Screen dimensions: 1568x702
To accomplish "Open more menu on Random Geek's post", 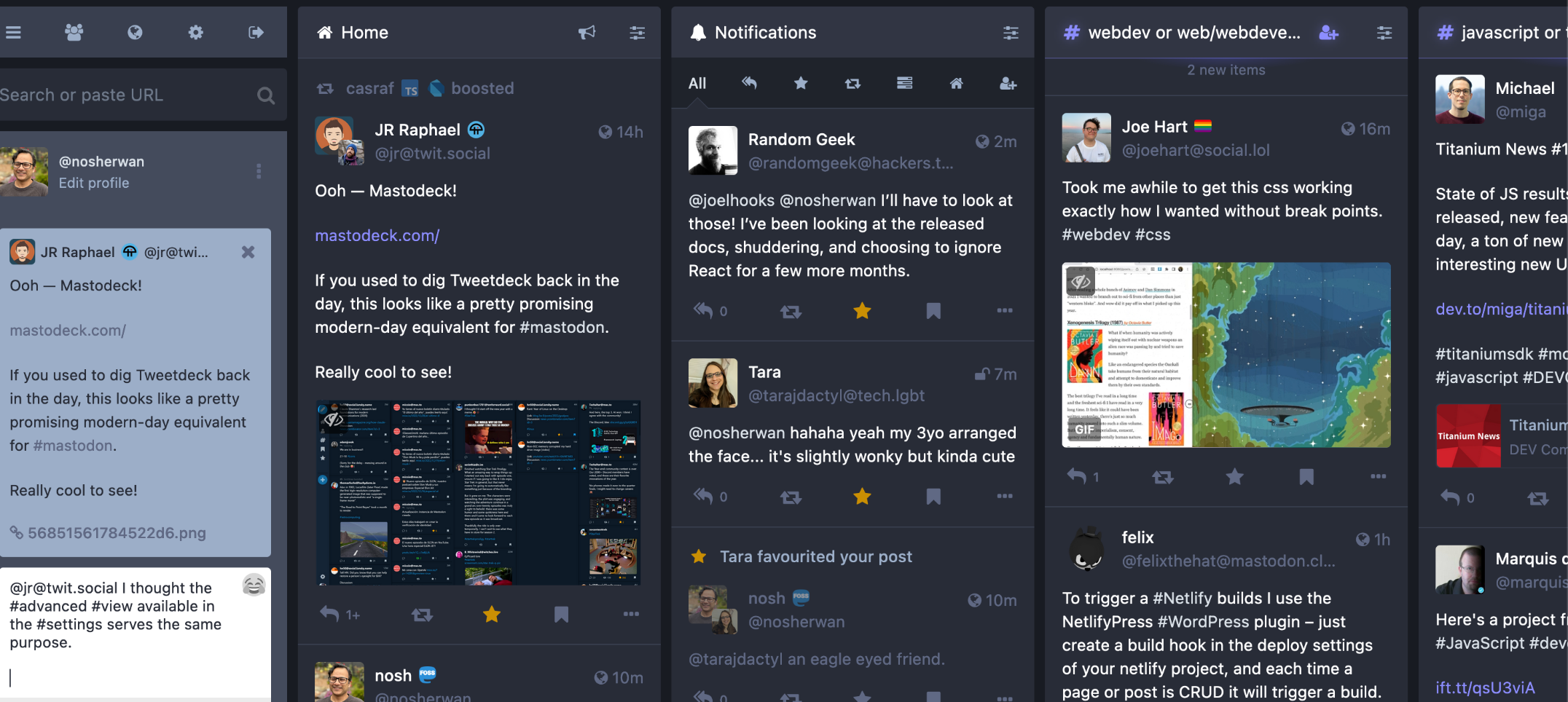I will tap(1005, 310).
